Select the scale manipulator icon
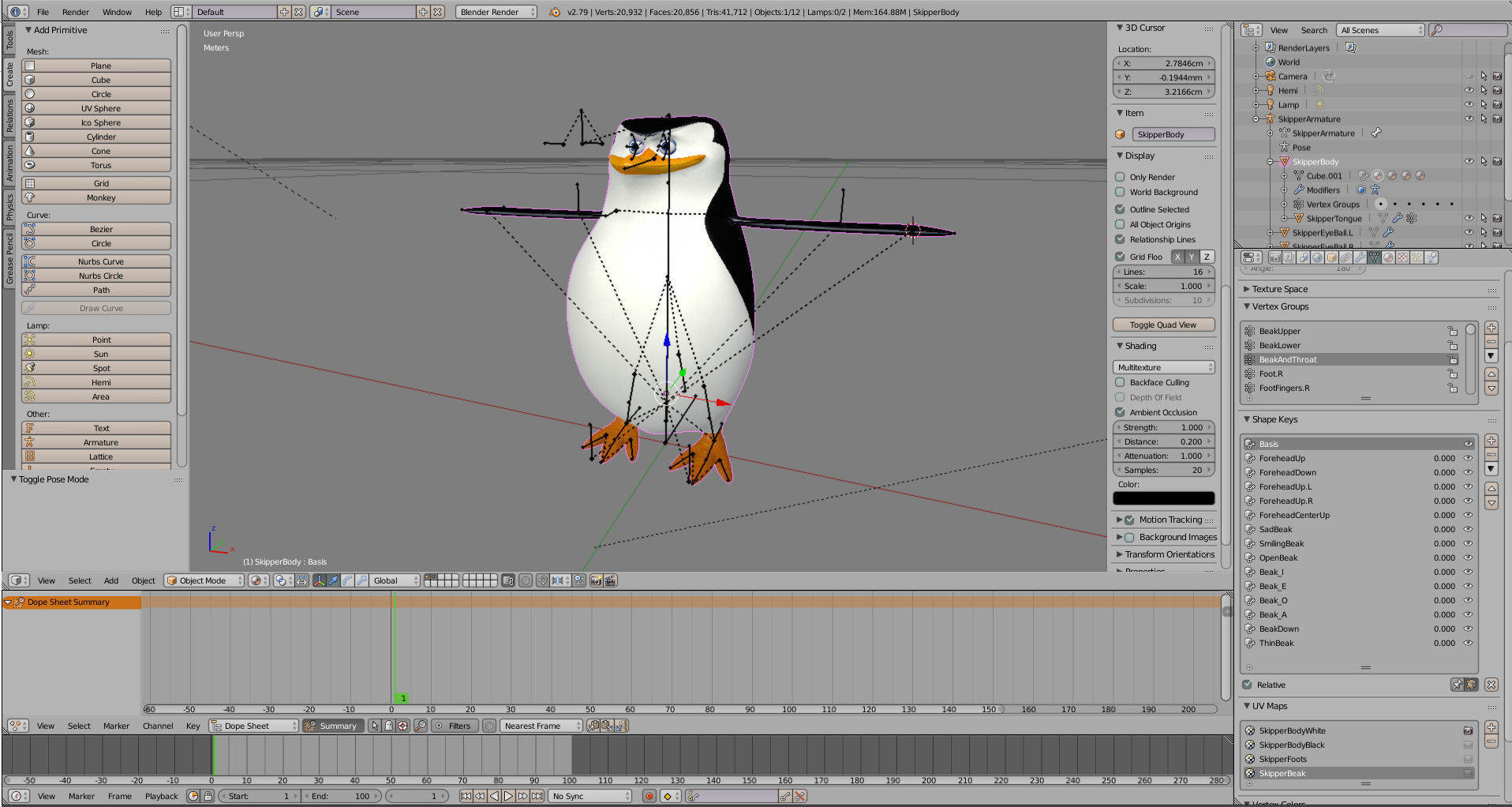Image resolution: width=1512 pixels, height=807 pixels. click(x=361, y=580)
